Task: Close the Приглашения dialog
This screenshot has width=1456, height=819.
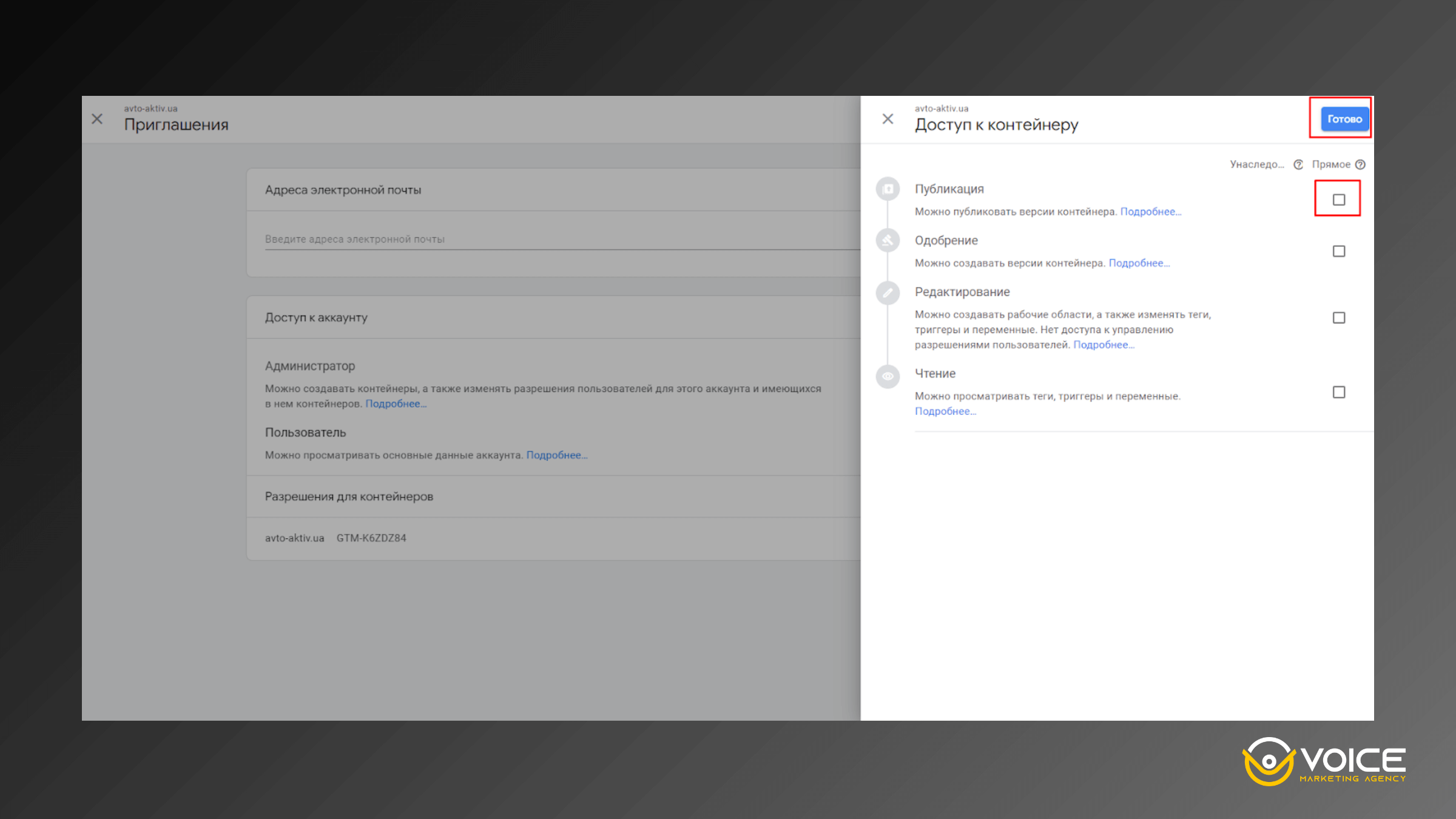Action: [97, 119]
